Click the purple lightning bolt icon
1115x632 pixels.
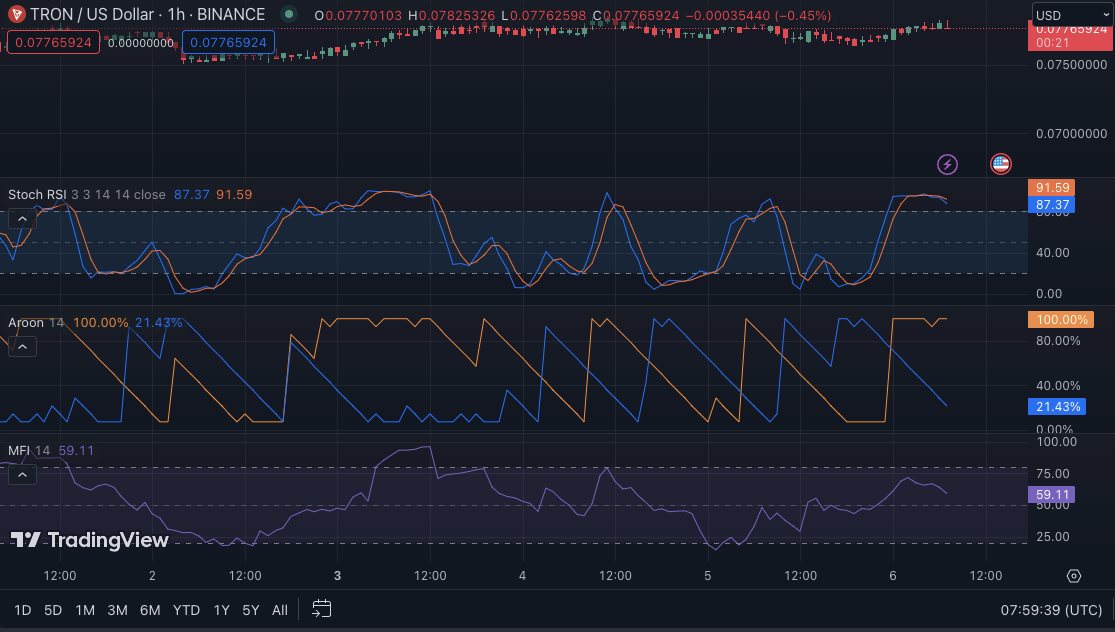pyautogui.click(x=946, y=164)
